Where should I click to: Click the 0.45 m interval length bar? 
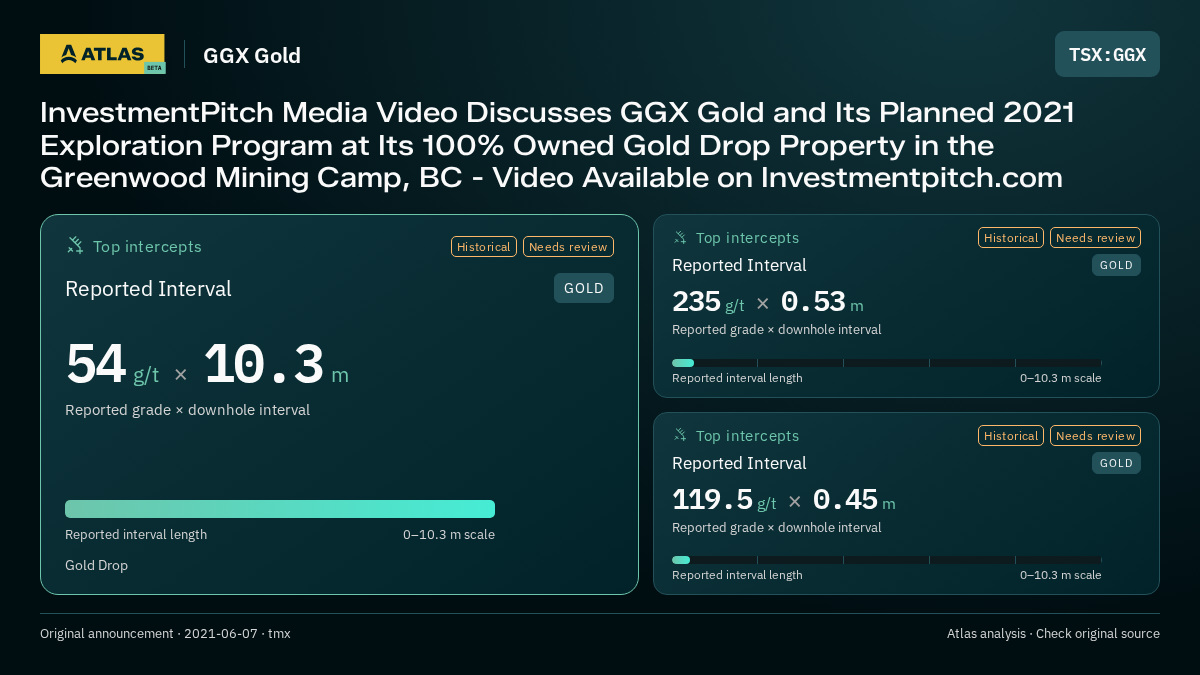[887, 560]
